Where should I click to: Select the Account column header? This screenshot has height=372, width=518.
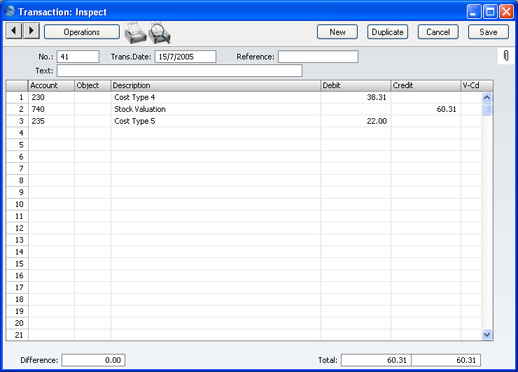coord(51,86)
